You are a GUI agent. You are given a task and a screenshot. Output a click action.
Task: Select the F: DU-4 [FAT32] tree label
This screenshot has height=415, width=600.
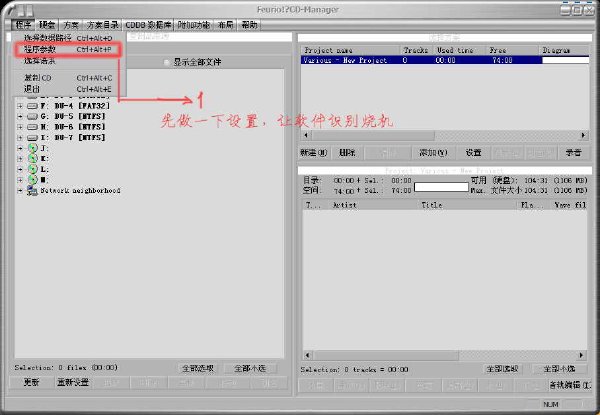pos(75,106)
